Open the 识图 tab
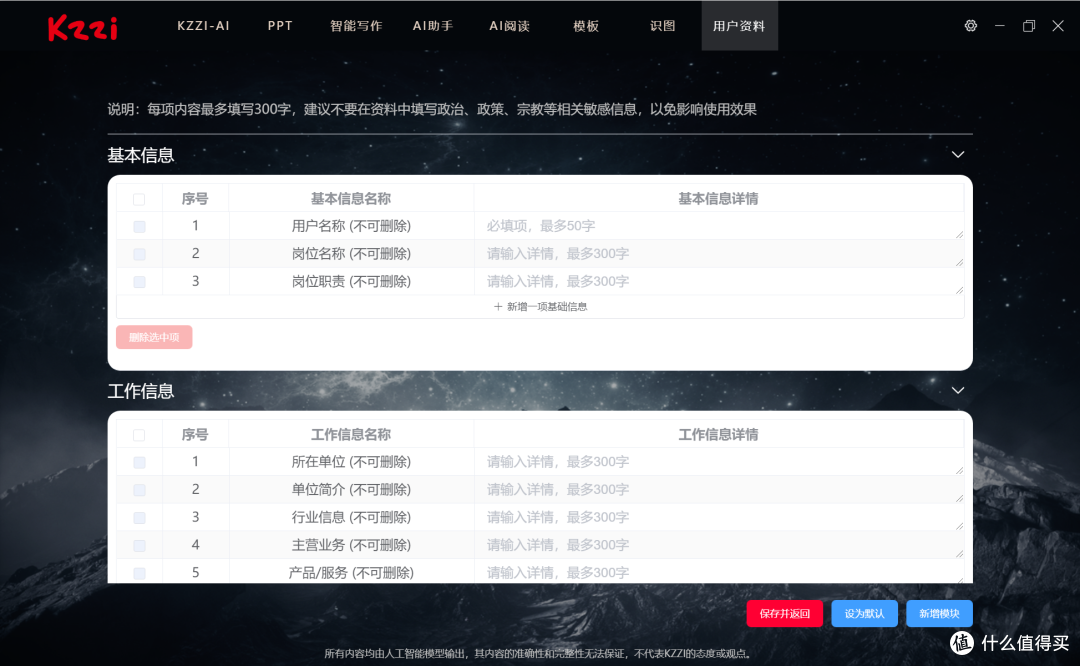Image resolution: width=1080 pixels, height=666 pixels. tap(662, 25)
